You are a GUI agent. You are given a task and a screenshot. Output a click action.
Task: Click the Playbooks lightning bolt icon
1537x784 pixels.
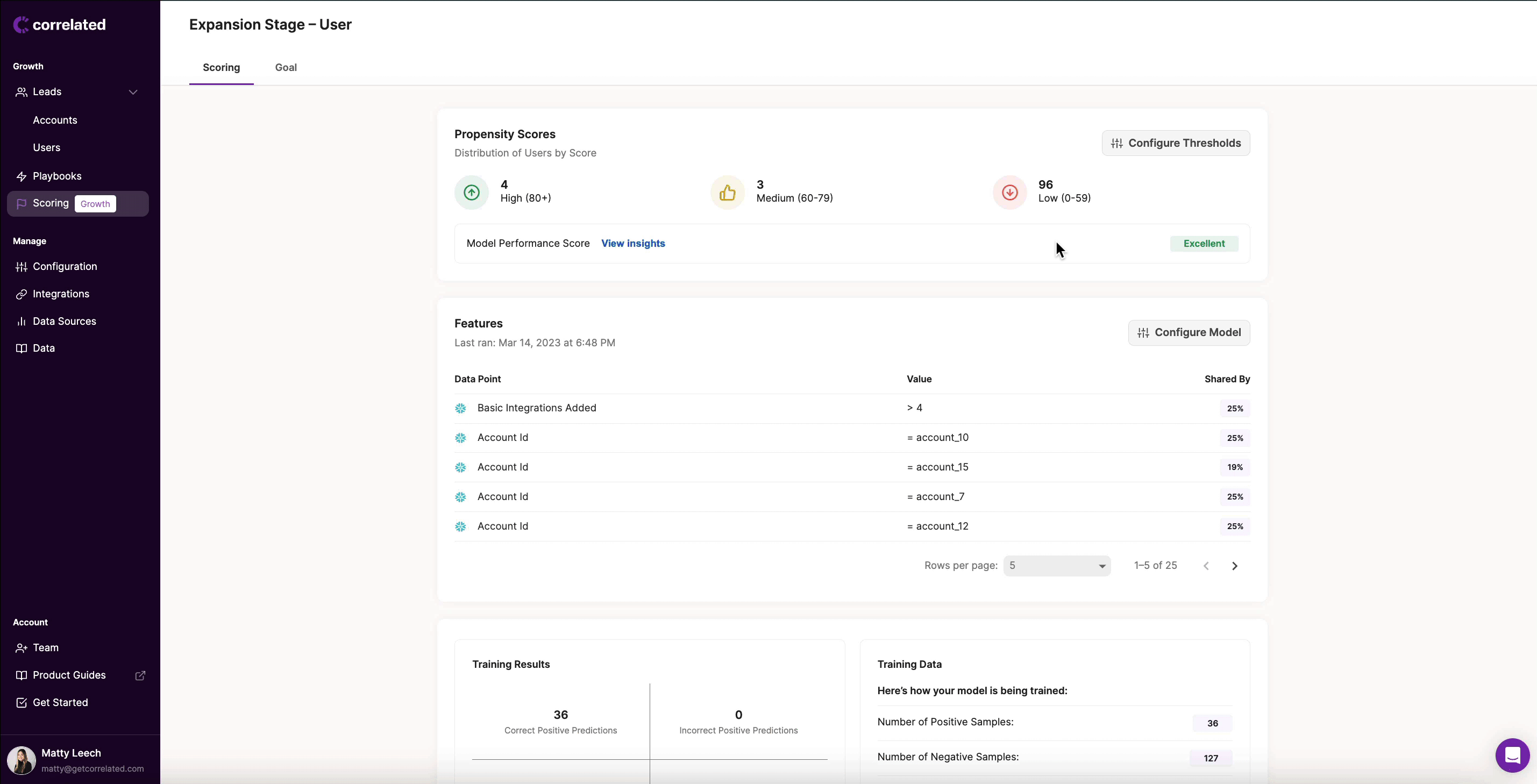pyautogui.click(x=22, y=176)
